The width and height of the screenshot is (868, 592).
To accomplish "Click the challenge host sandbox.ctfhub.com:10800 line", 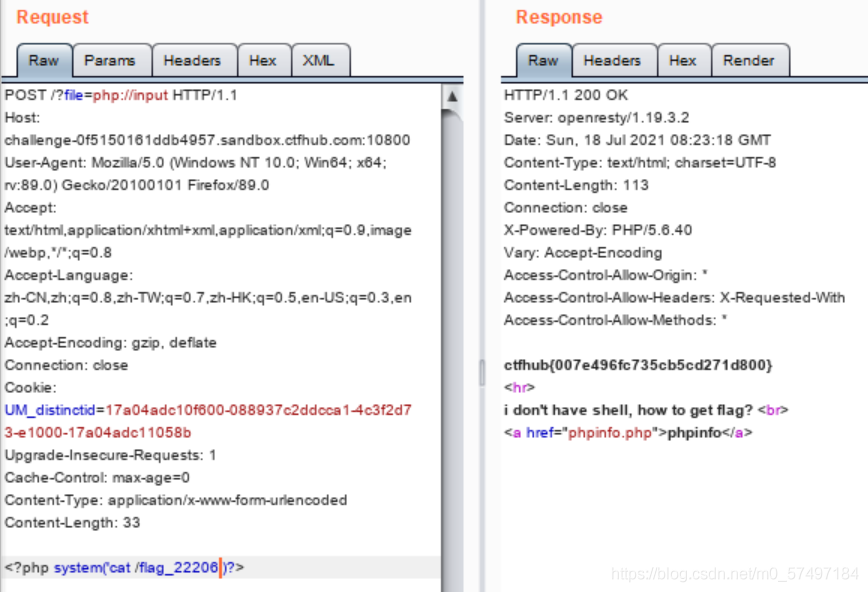I will tap(207, 140).
